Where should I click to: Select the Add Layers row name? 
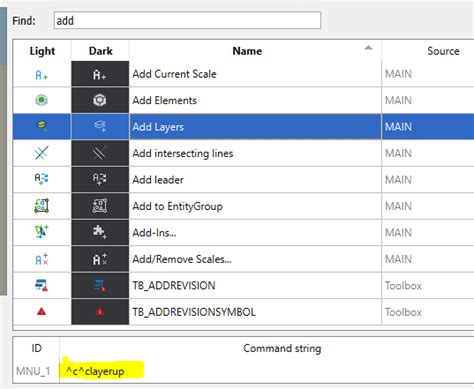tap(158, 127)
